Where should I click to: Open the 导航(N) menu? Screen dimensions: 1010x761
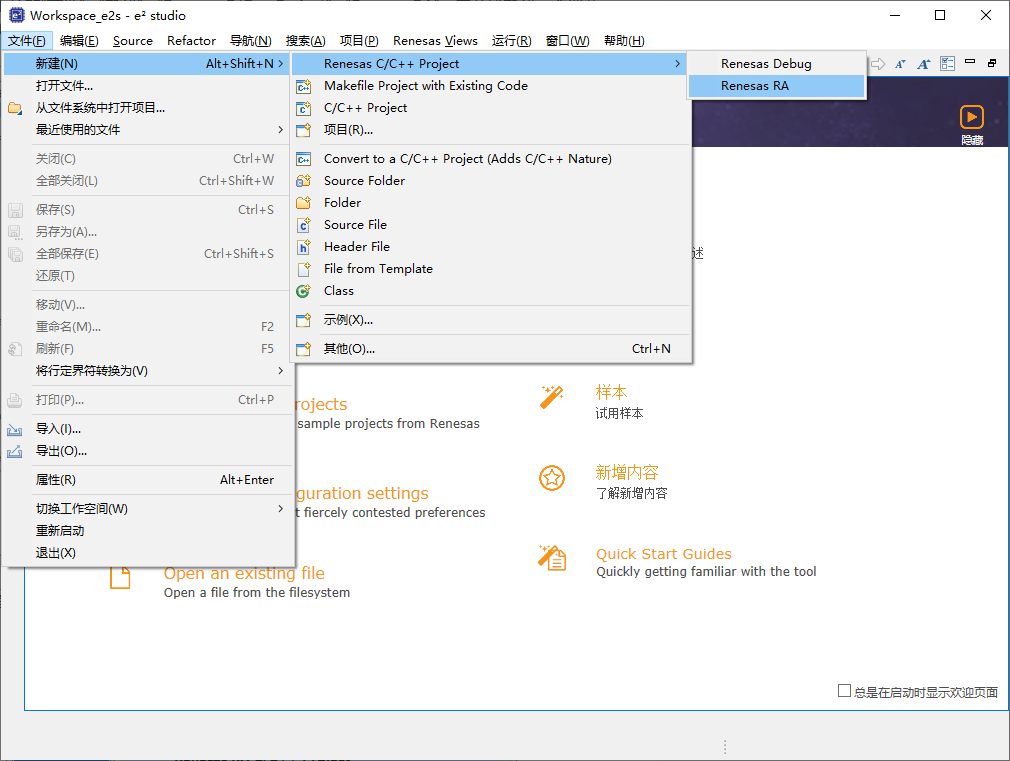tap(251, 41)
